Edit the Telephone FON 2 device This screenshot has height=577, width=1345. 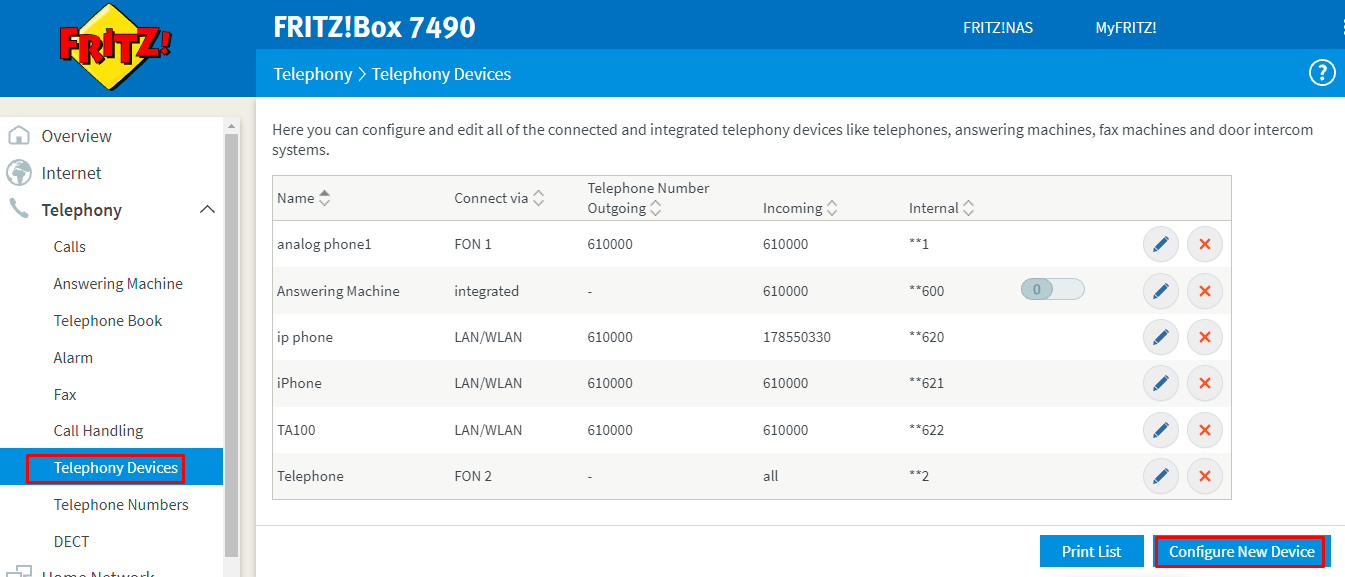click(1161, 476)
